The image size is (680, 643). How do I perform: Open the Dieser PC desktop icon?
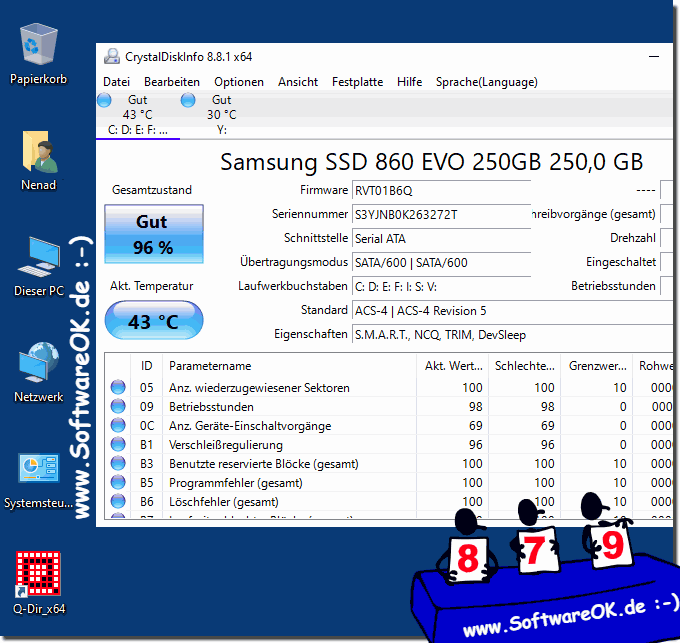[39, 257]
